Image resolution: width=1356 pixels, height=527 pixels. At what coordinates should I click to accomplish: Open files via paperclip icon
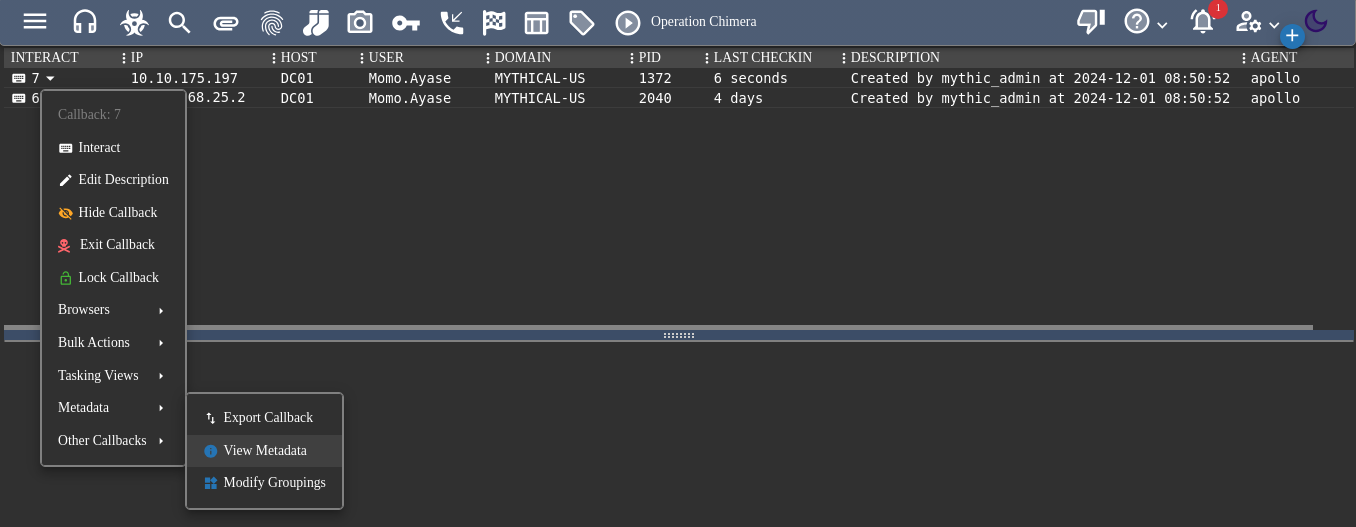[x=226, y=22]
